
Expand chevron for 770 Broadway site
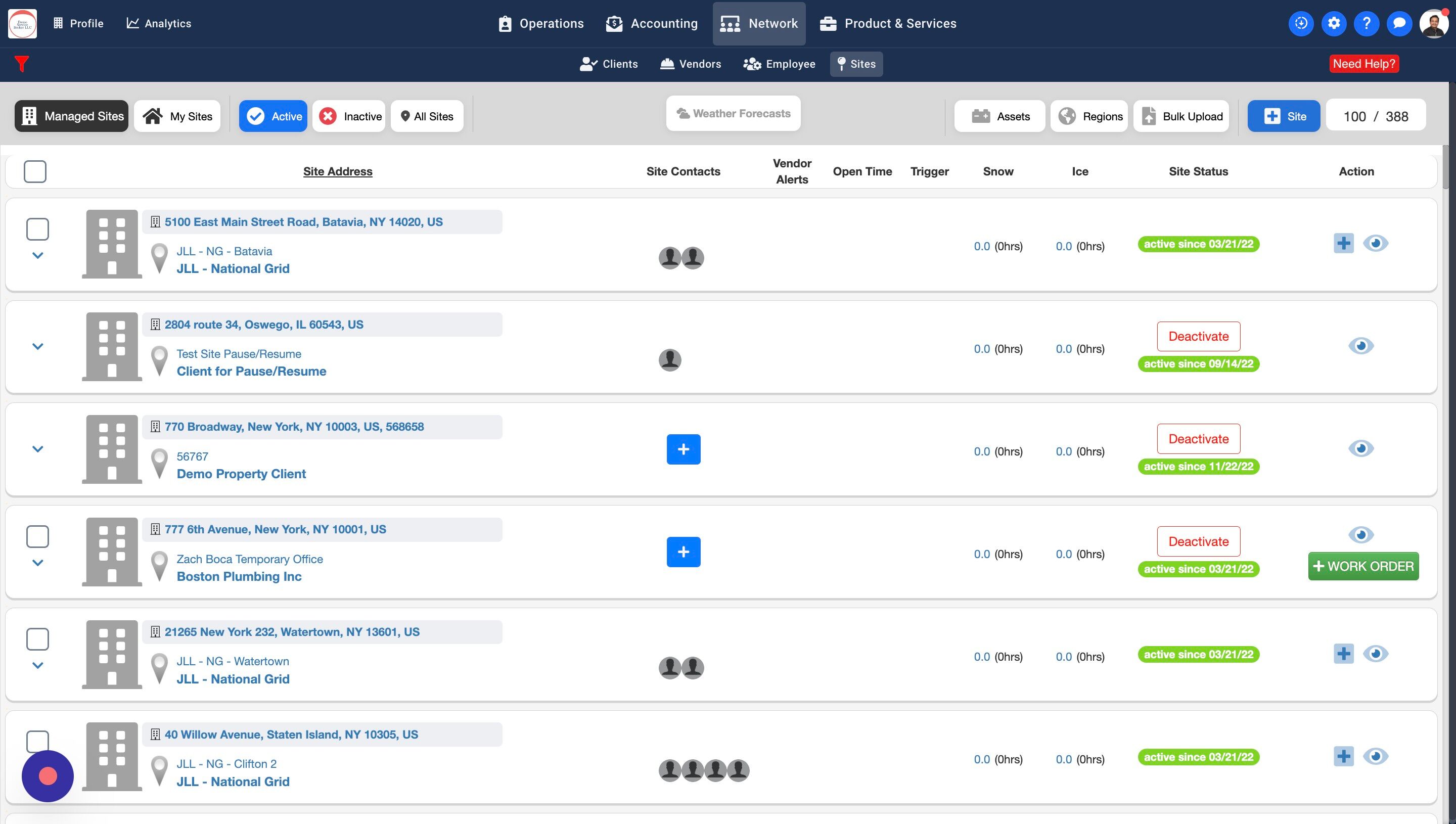37,449
